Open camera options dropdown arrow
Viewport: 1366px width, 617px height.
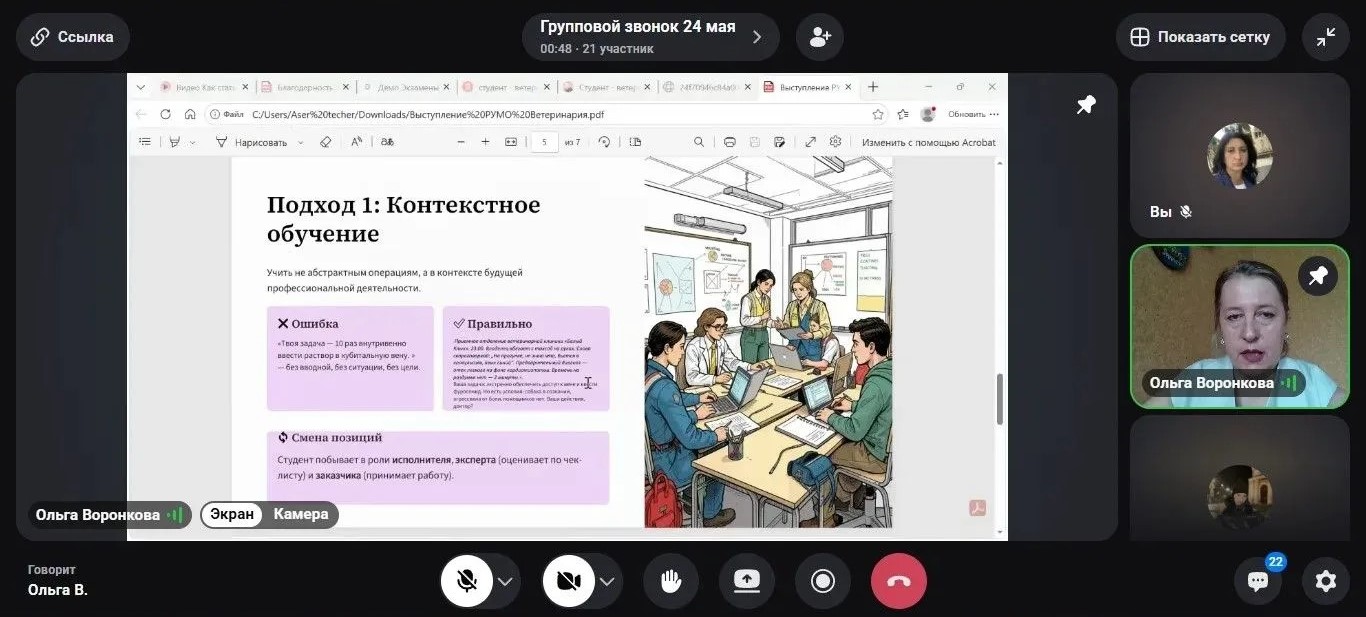point(607,582)
